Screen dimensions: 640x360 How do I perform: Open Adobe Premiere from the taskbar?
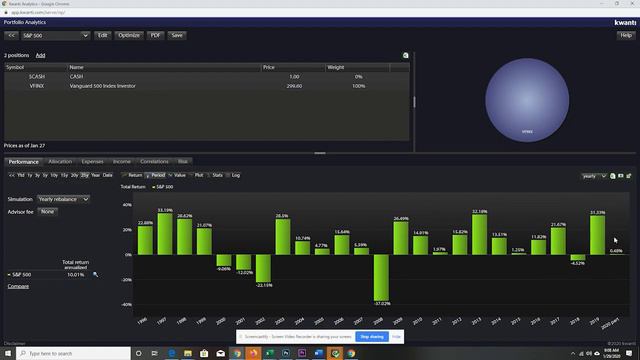coord(302,353)
